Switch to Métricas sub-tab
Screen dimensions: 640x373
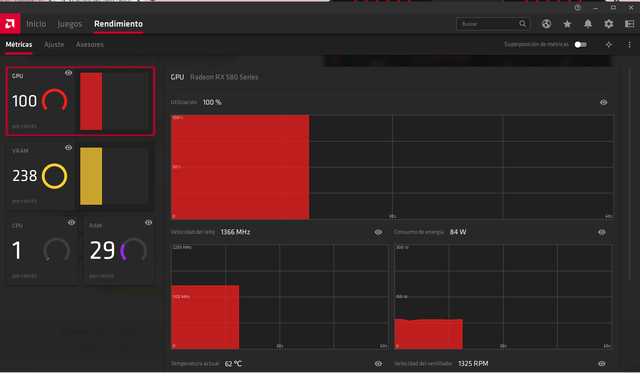click(19, 44)
